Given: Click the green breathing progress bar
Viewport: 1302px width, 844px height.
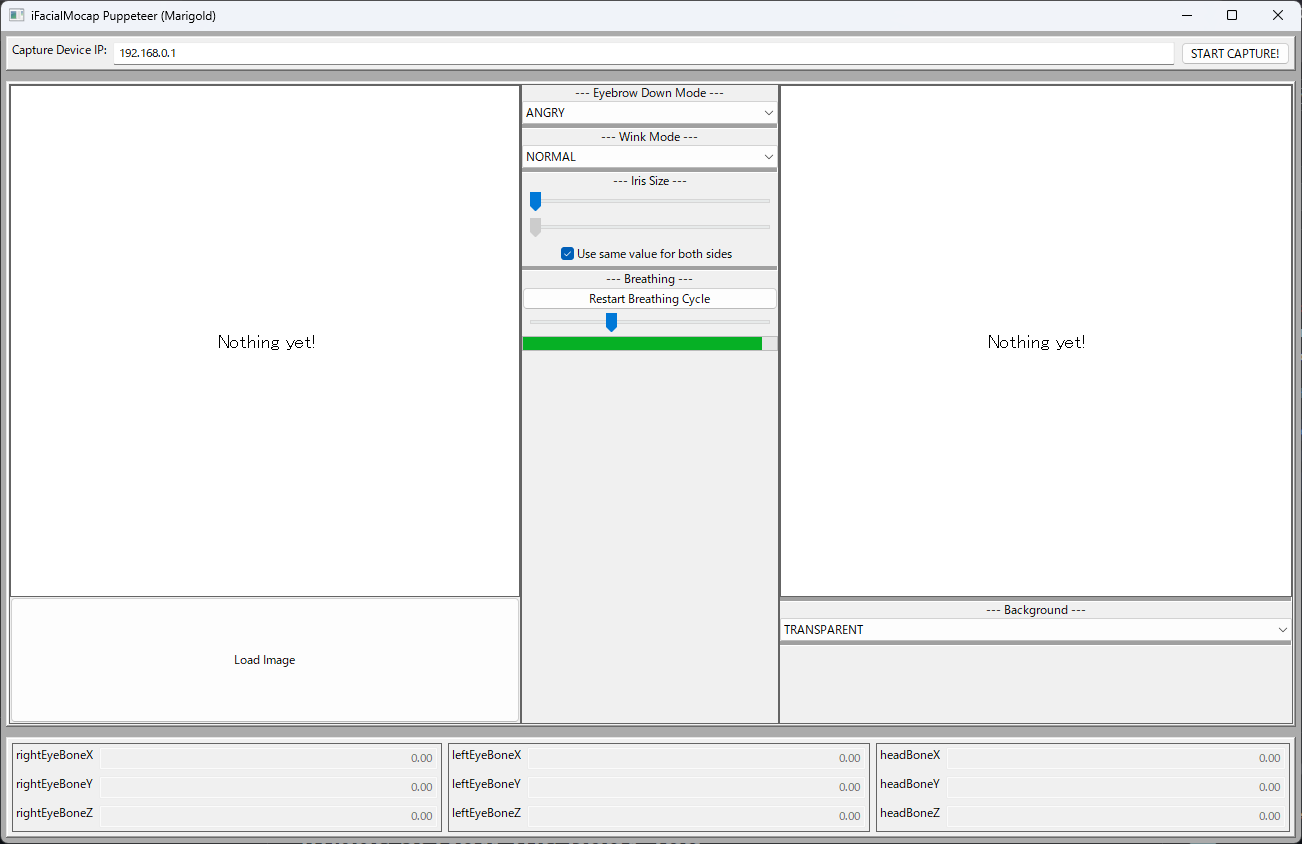Looking at the screenshot, I should point(642,343).
